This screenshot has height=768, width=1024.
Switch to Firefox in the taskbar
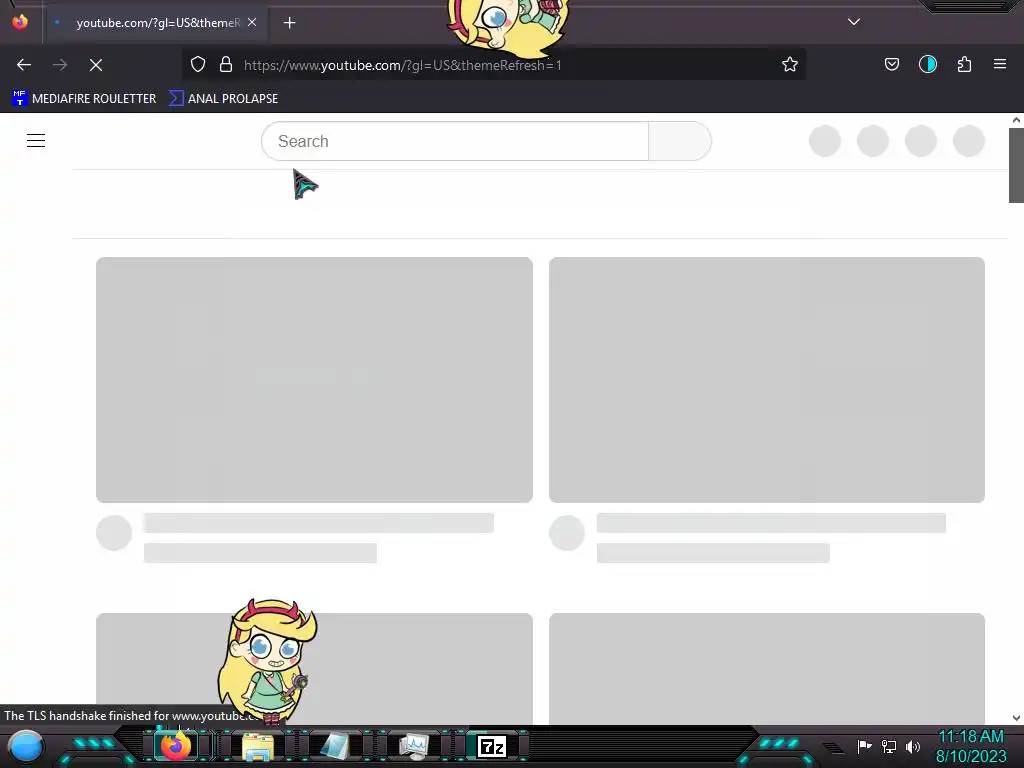point(176,746)
